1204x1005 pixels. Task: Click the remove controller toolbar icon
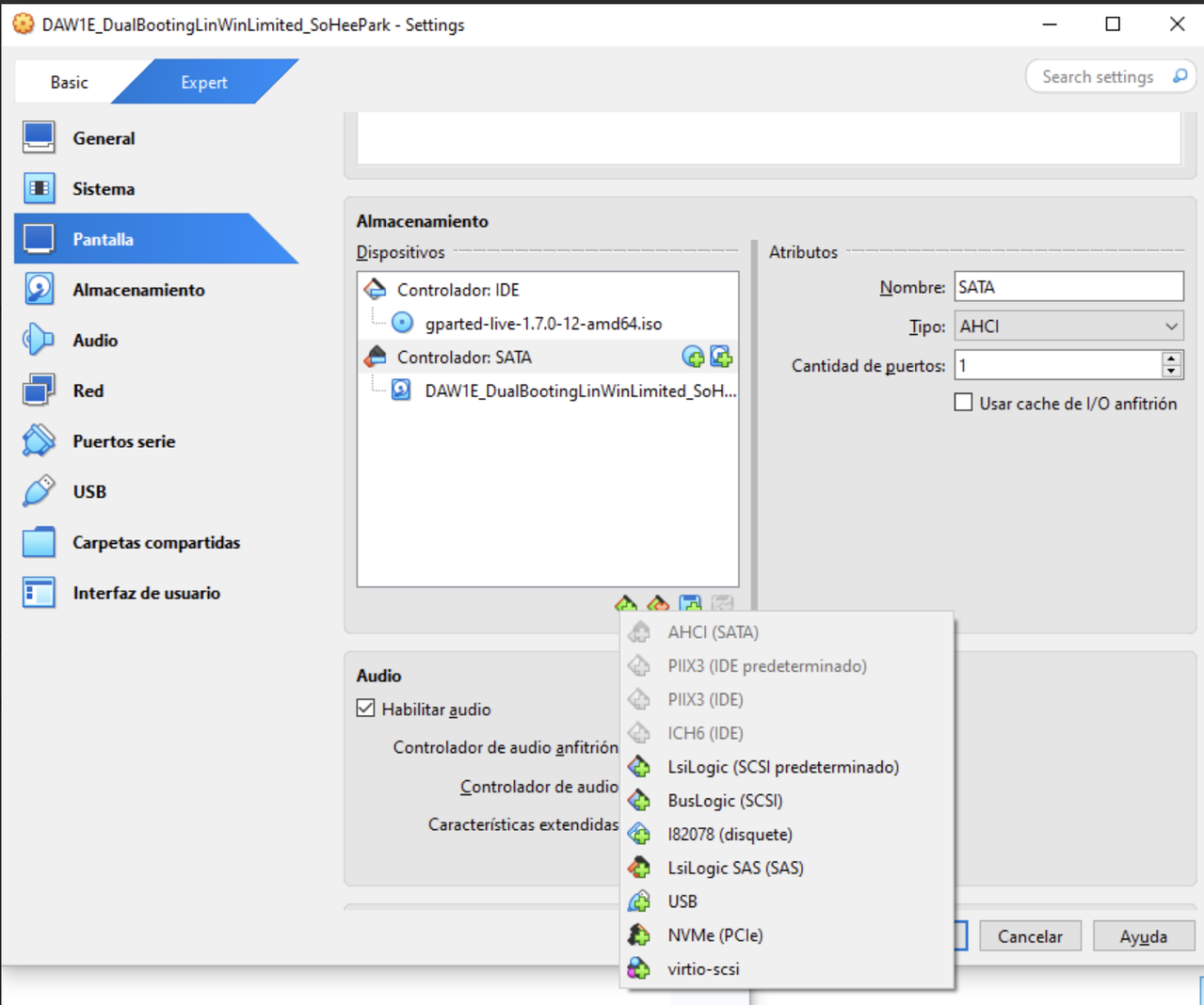click(658, 603)
